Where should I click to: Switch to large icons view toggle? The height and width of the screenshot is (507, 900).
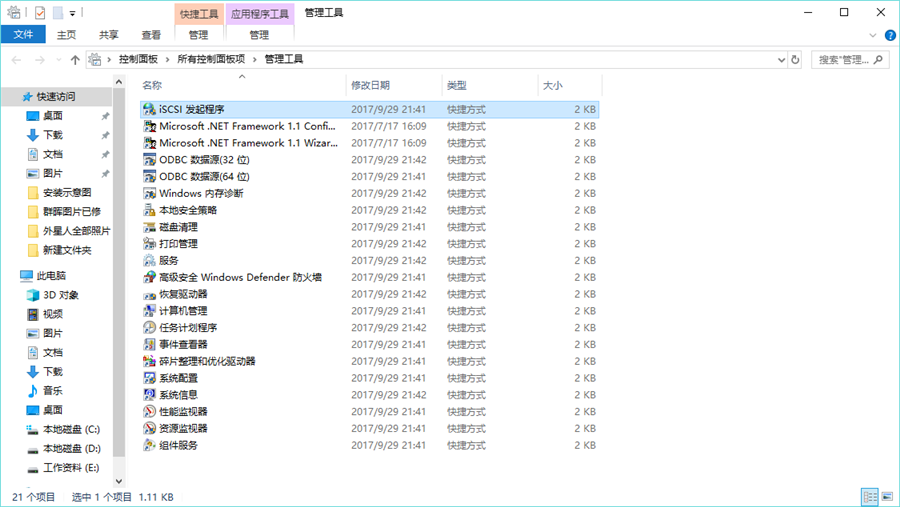tap(887, 497)
